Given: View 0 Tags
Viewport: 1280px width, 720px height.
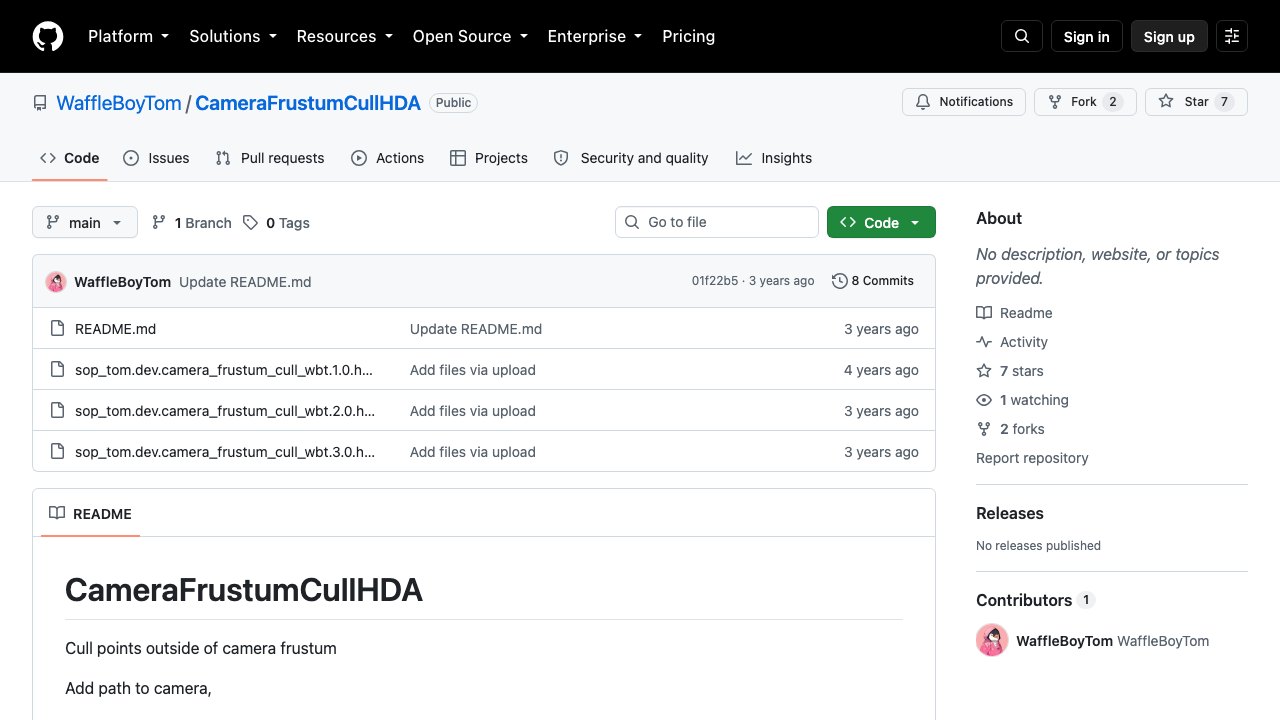Looking at the screenshot, I should coord(276,223).
